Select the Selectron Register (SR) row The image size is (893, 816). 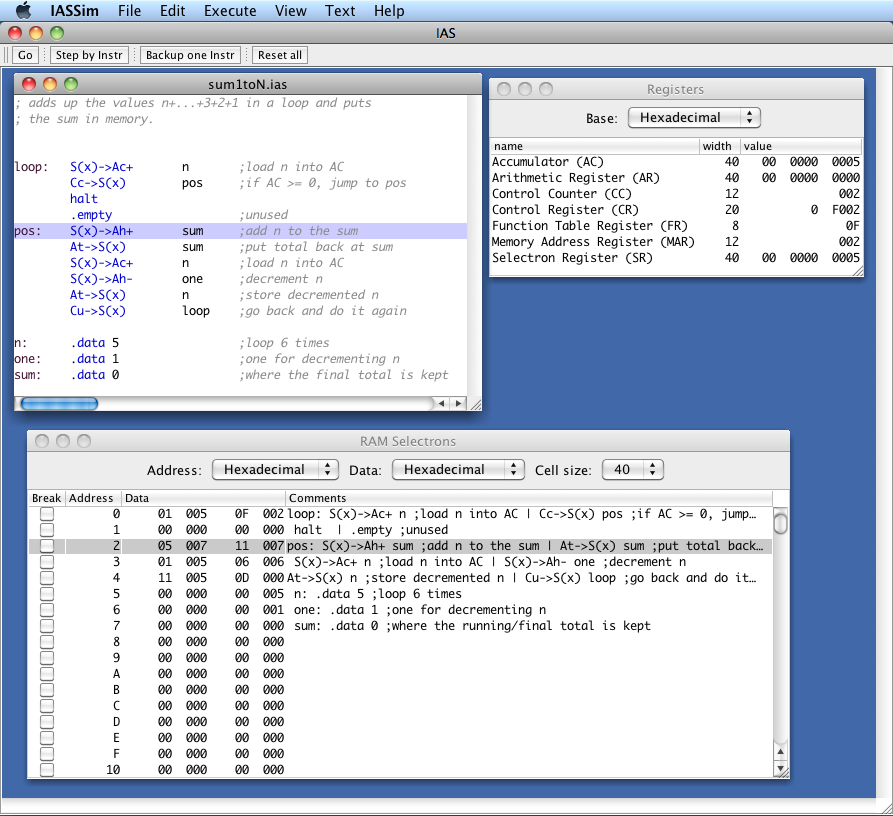coord(675,257)
